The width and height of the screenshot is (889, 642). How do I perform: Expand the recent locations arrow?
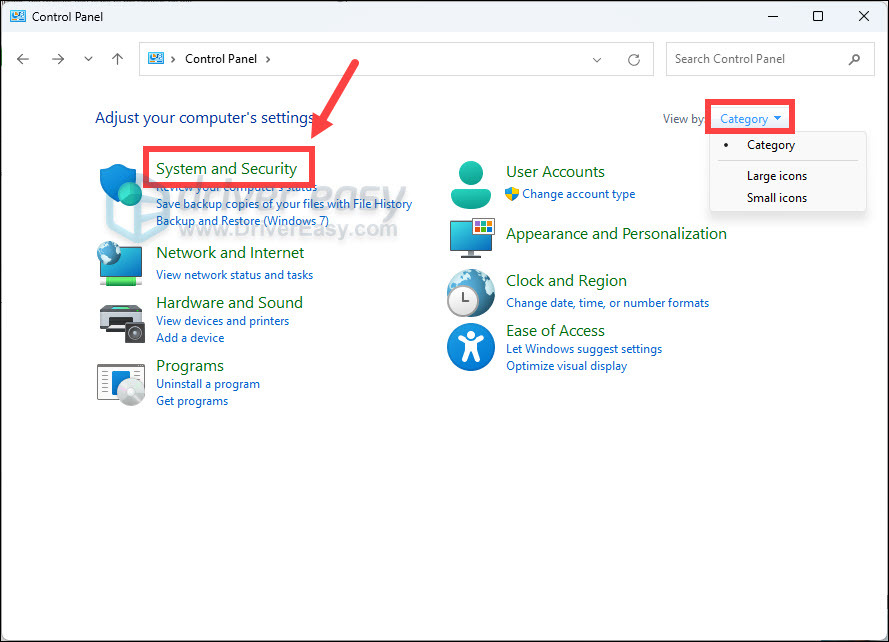click(x=88, y=60)
